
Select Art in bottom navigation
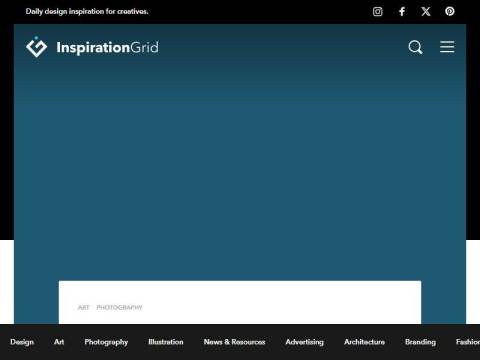(x=59, y=342)
